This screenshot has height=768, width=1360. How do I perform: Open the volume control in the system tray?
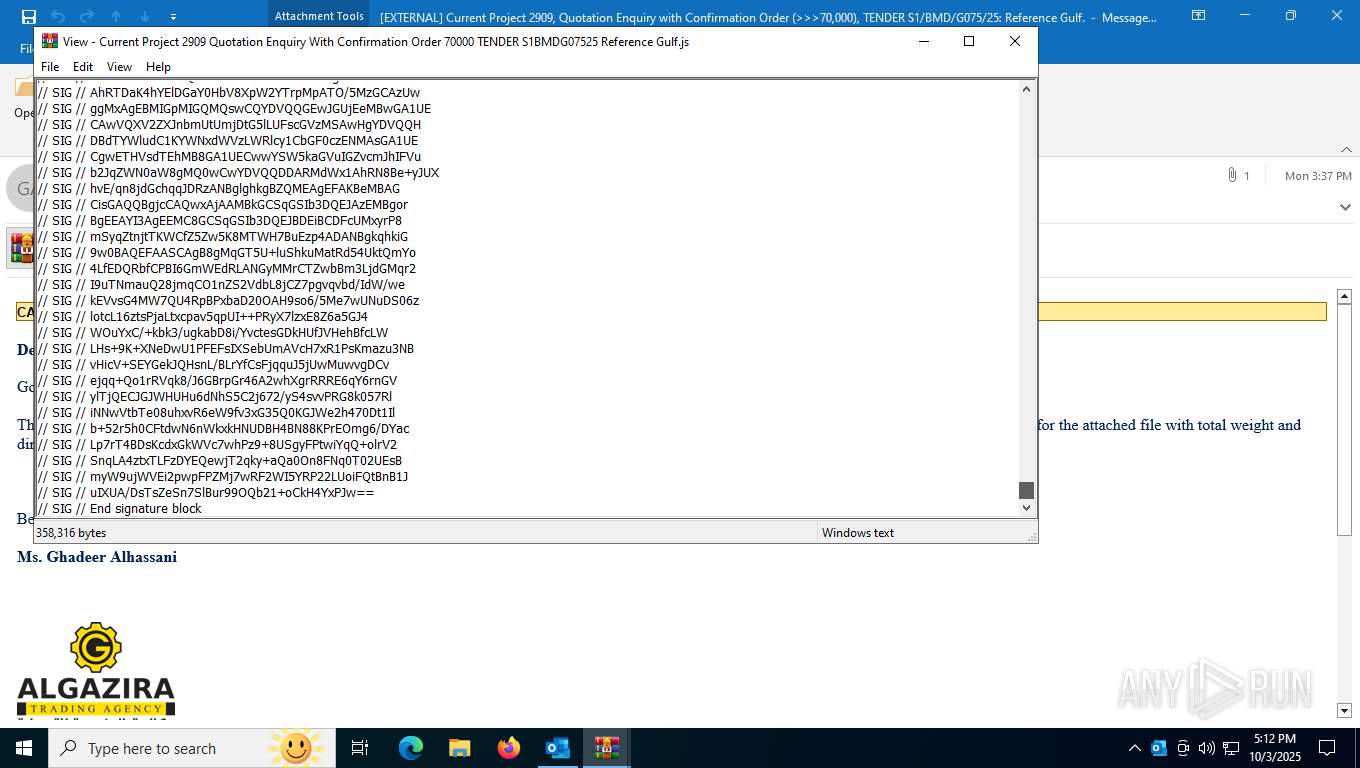(1207, 748)
